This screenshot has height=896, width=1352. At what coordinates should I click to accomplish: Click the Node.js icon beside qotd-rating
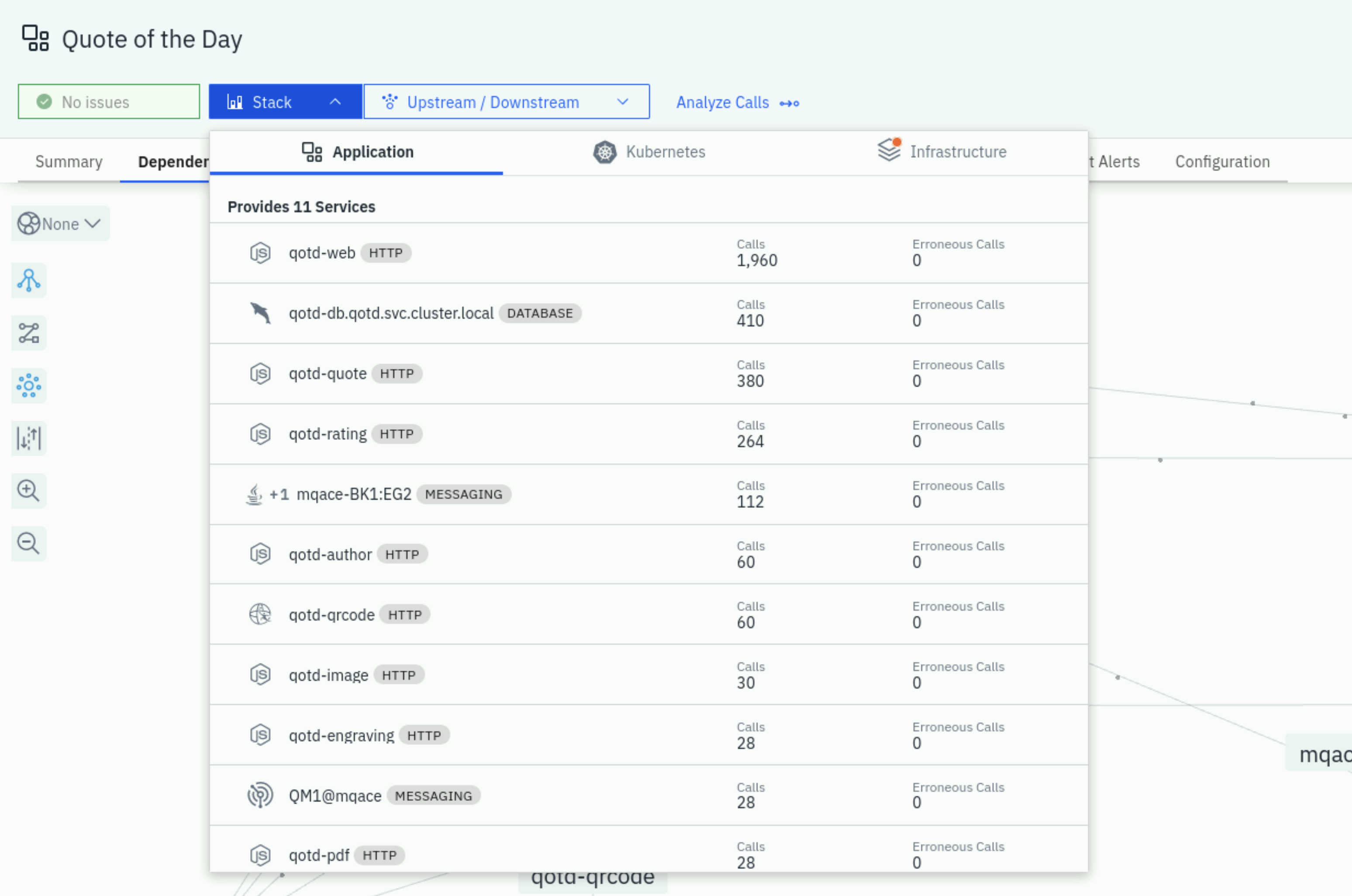pos(260,434)
